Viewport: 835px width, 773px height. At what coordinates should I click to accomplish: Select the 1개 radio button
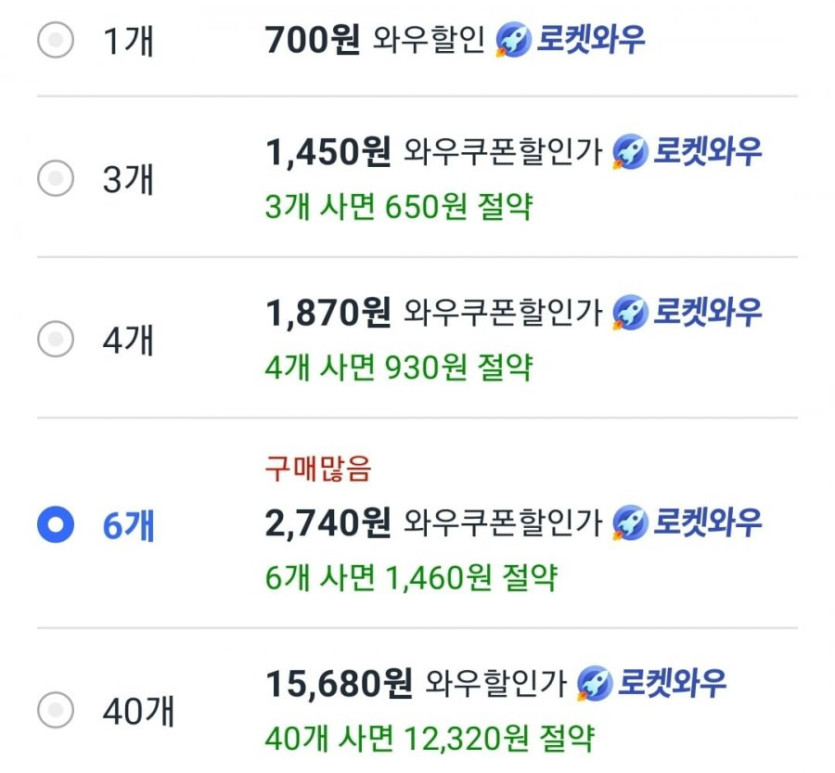55,40
